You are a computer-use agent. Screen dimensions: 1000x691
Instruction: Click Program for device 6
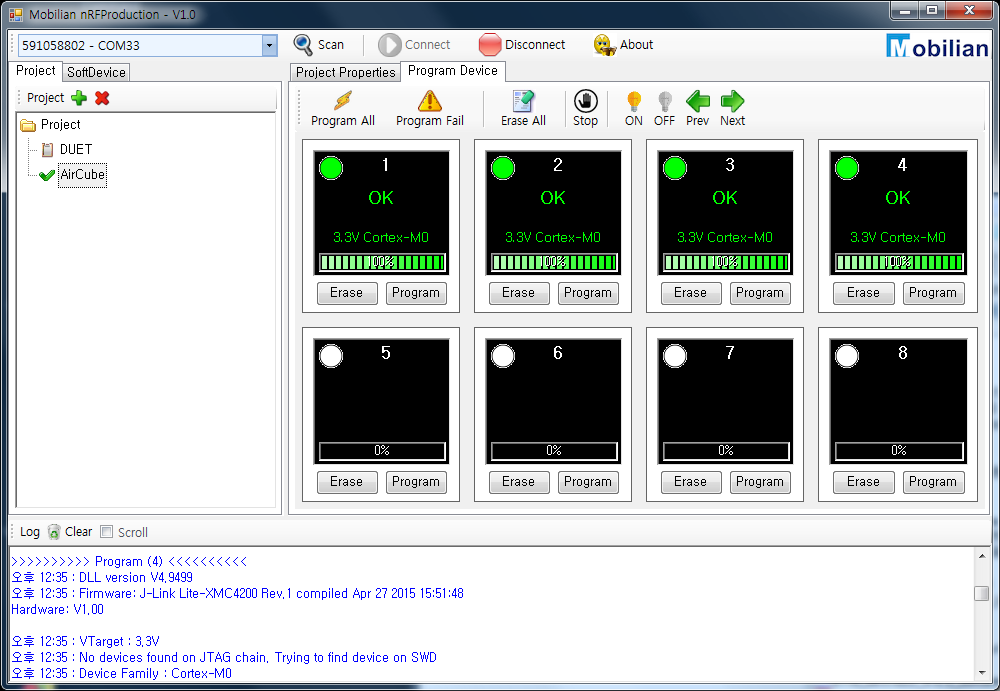click(x=588, y=482)
